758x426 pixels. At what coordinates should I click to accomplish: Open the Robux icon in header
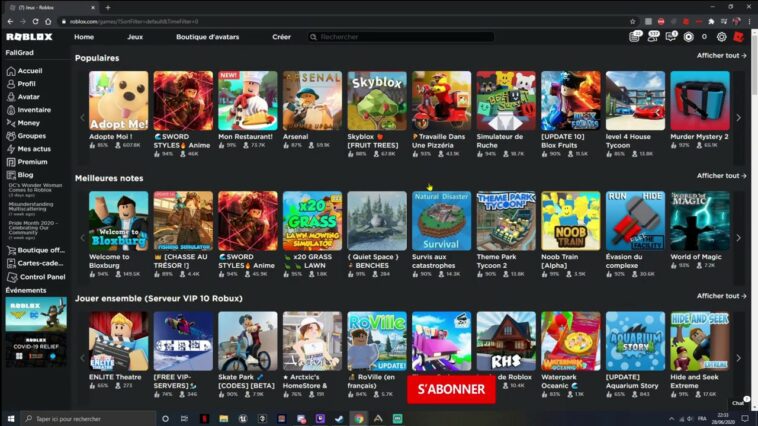coord(688,37)
